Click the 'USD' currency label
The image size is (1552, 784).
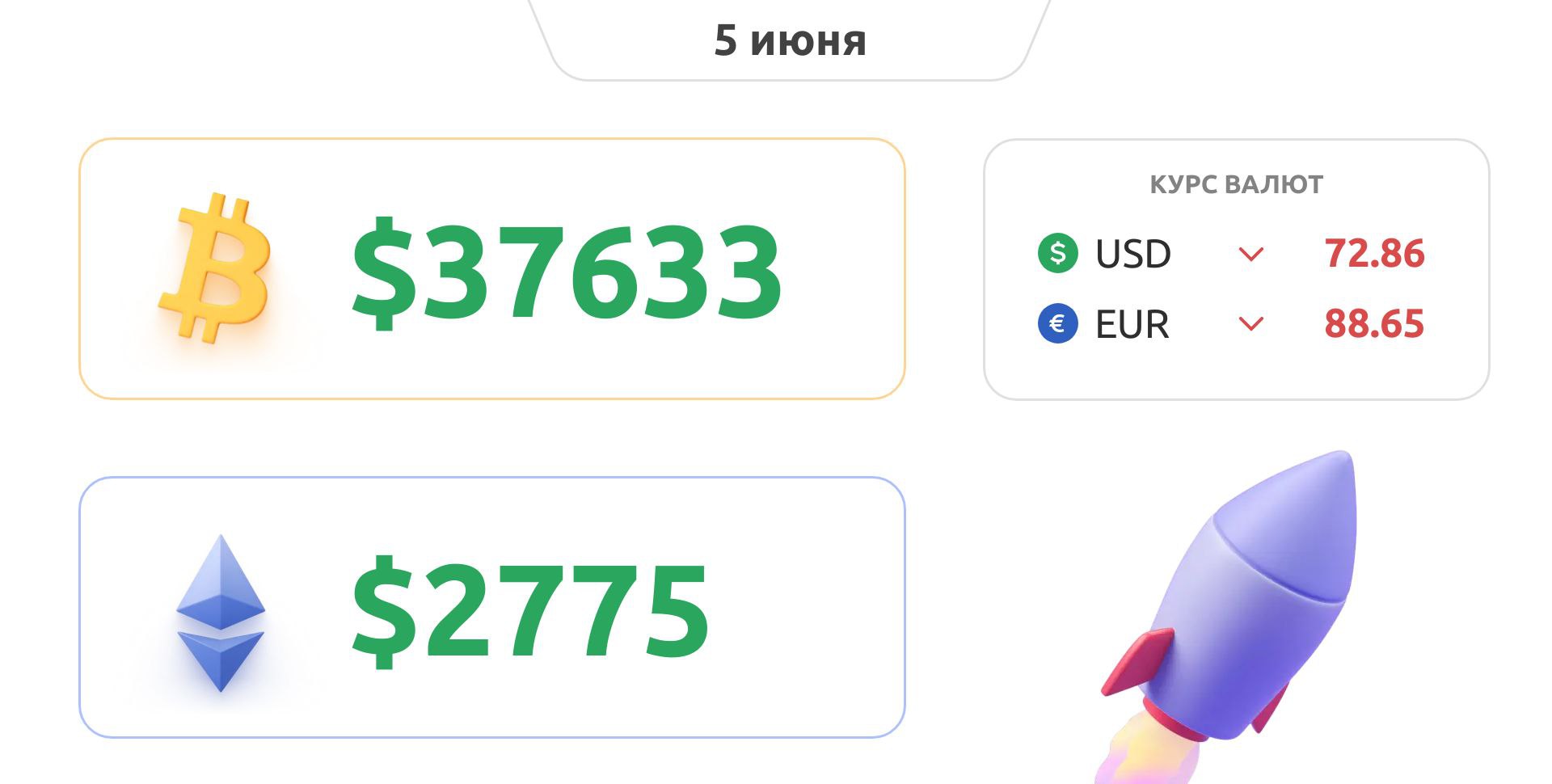(1132, 255)
